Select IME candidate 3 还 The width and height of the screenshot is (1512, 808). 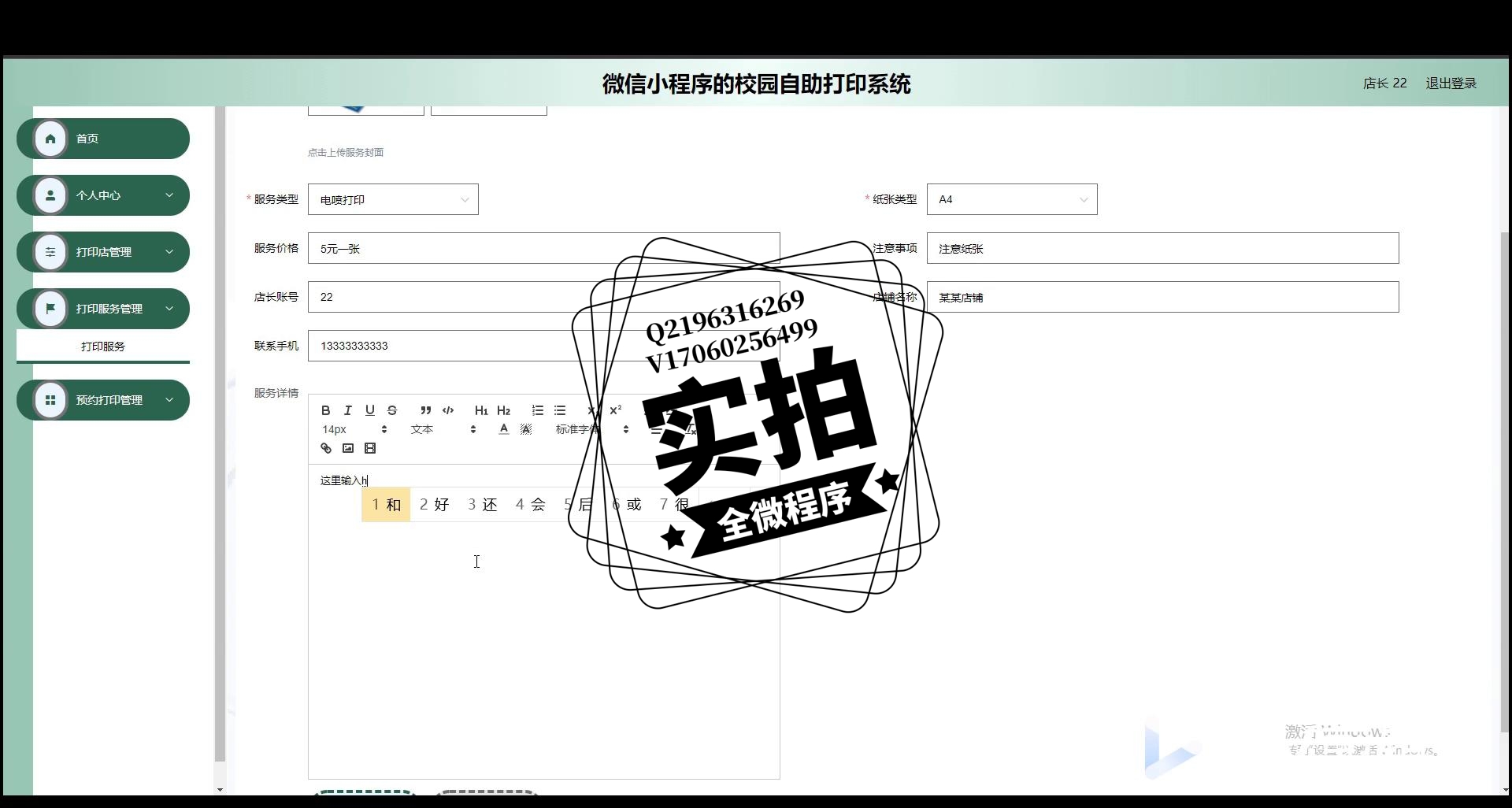click(x=483, y=505)
